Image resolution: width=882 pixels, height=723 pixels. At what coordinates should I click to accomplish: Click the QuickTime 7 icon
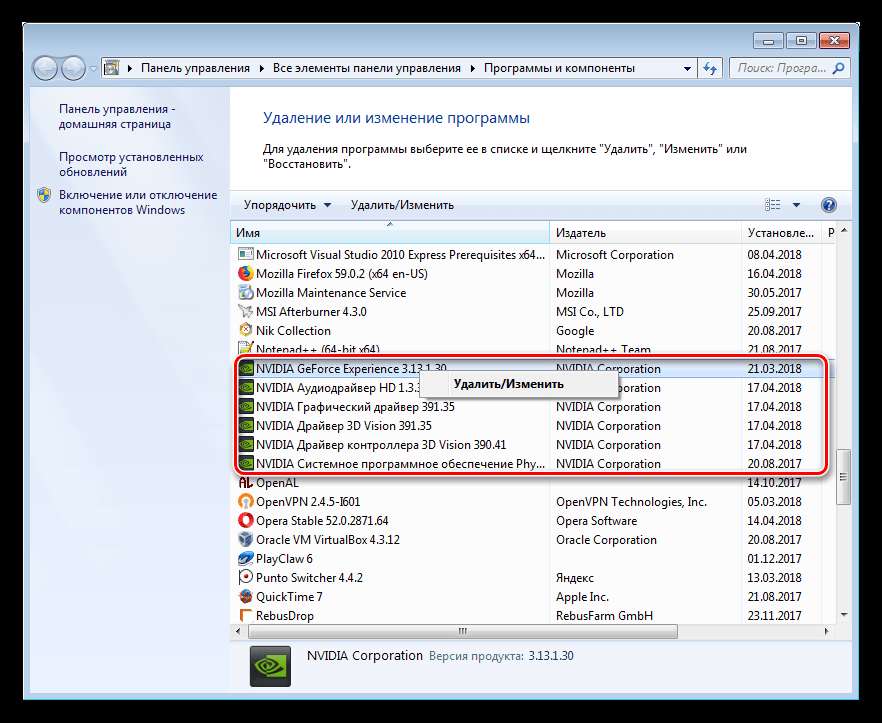pos(246,596)
